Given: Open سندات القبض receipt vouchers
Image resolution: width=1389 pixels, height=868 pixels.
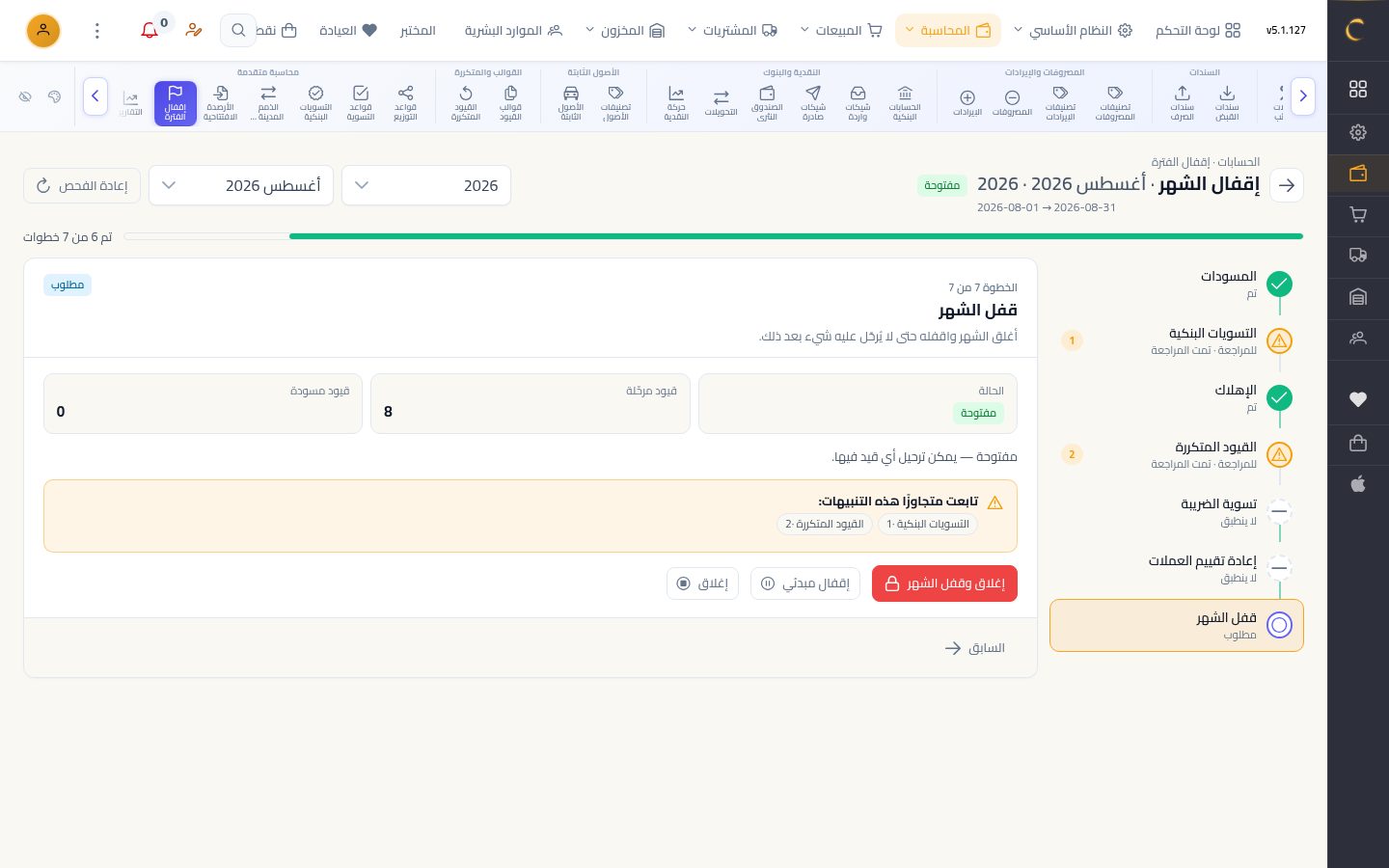Looking at the screenshot, I should 1226,103.
